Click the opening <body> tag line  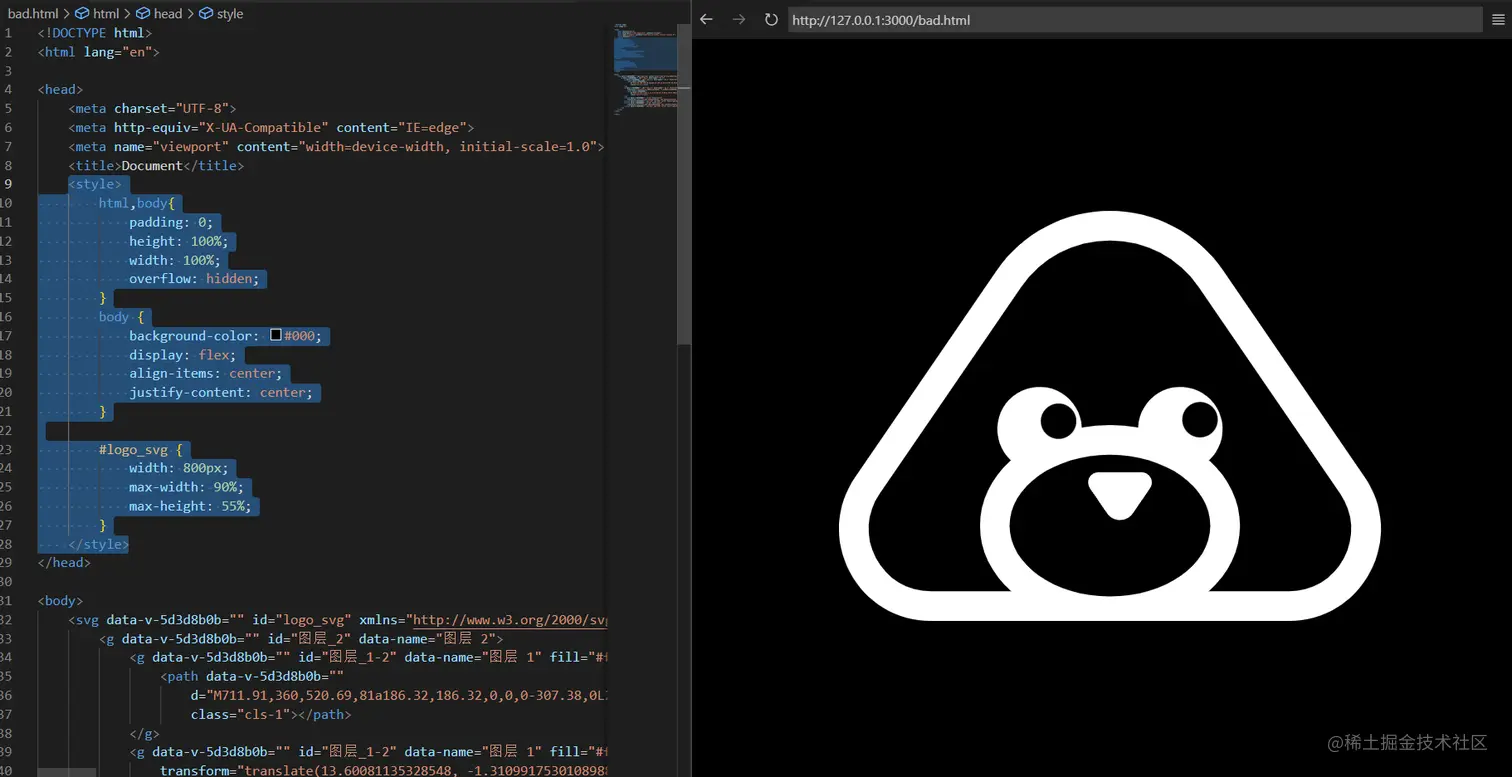coord(61,601)
